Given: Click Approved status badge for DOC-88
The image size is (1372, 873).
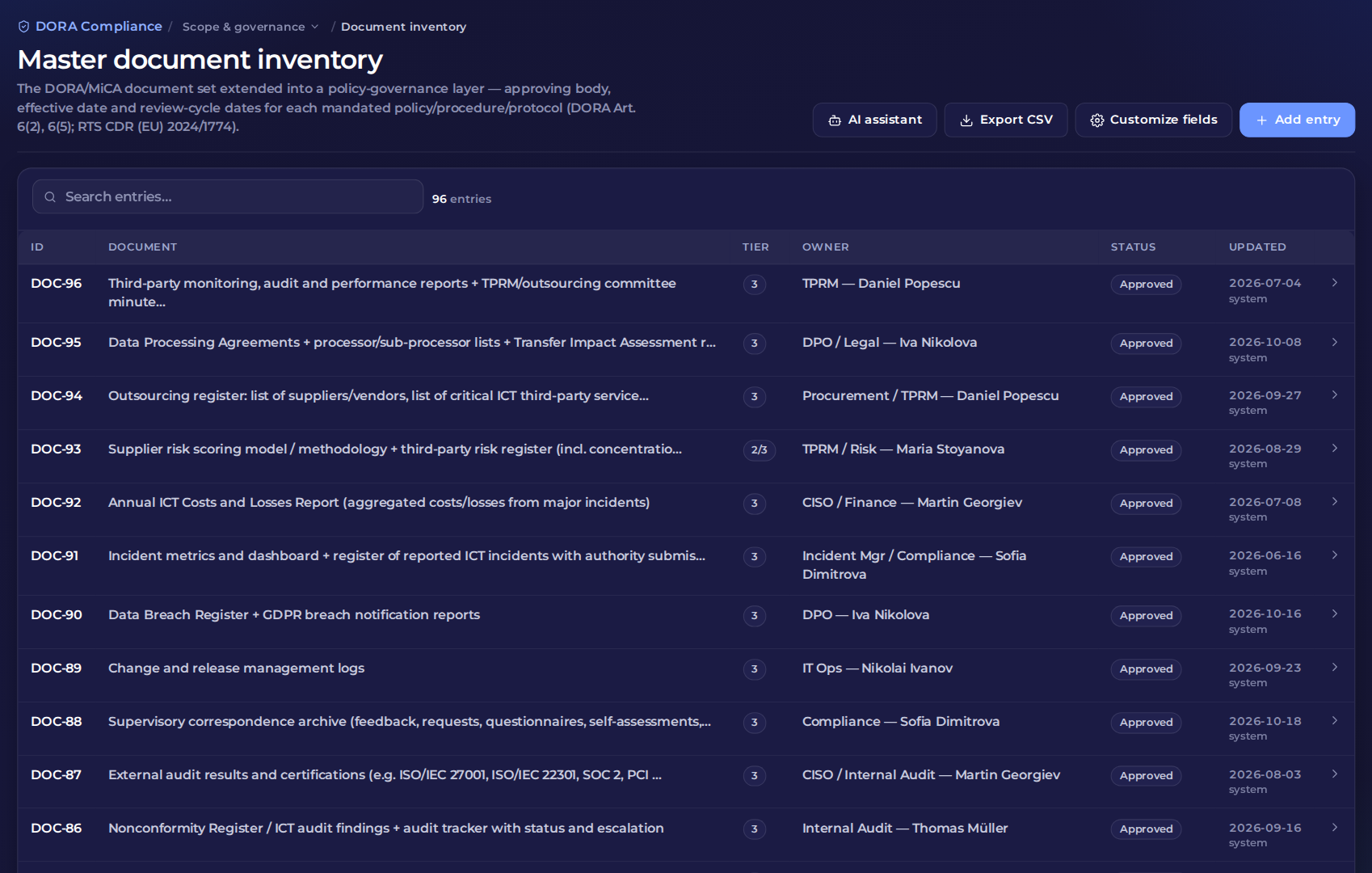Looking at the screenshot, I should tap(1146, 723).
